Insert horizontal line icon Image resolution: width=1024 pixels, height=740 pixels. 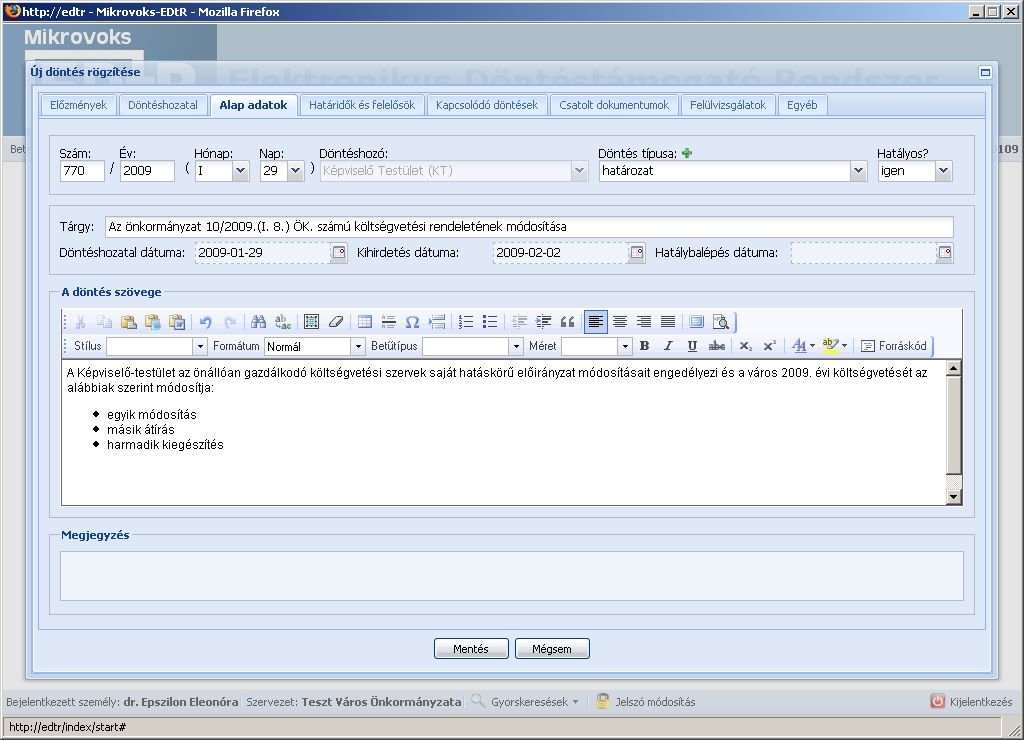click(389, 322)
